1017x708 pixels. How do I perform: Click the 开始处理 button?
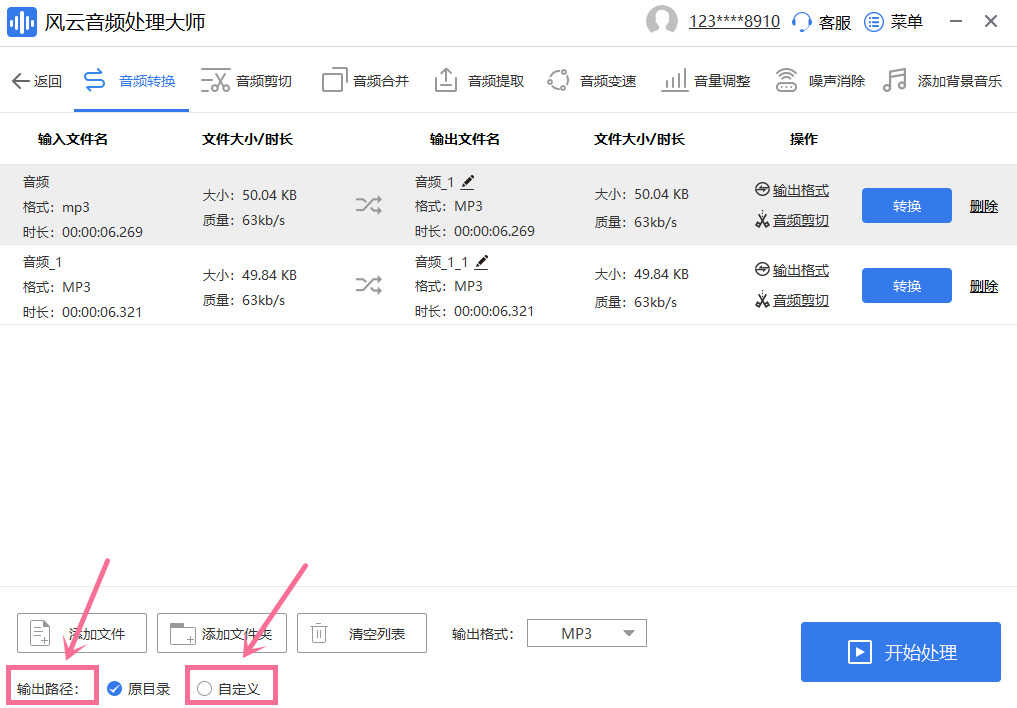901,652
